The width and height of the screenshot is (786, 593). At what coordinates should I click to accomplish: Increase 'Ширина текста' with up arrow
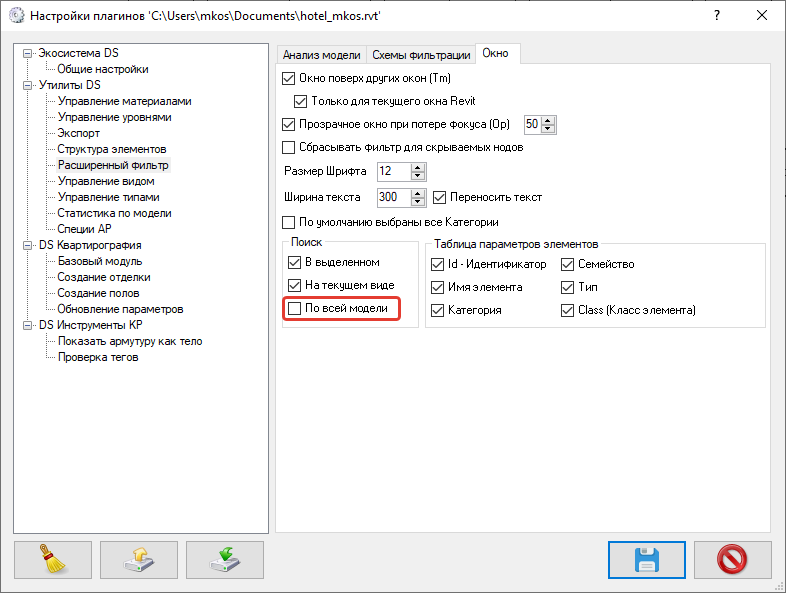click(x=418, y=194)
